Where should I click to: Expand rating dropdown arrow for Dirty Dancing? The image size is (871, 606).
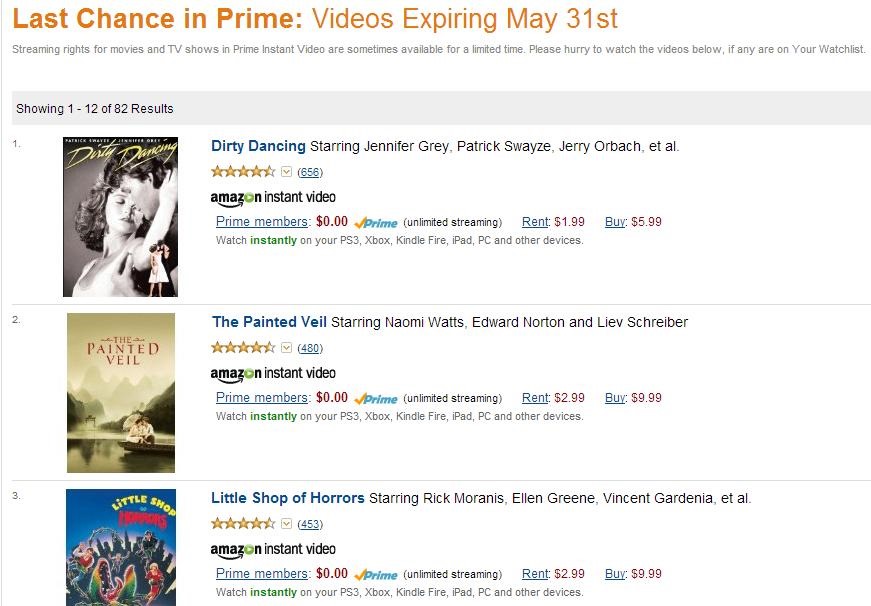tap(287, 172)
